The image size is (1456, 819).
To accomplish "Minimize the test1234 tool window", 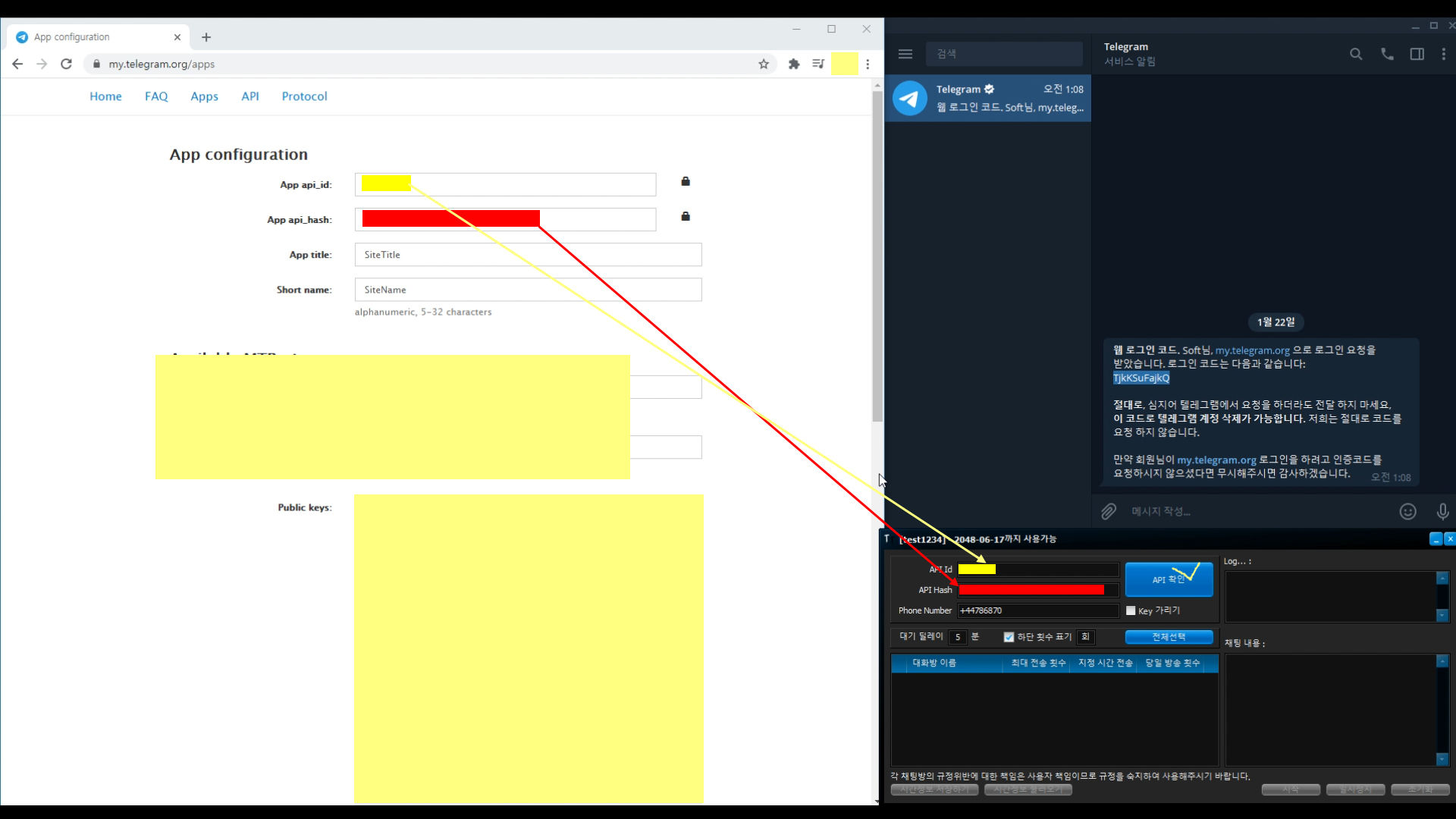I will [1436, 539].
